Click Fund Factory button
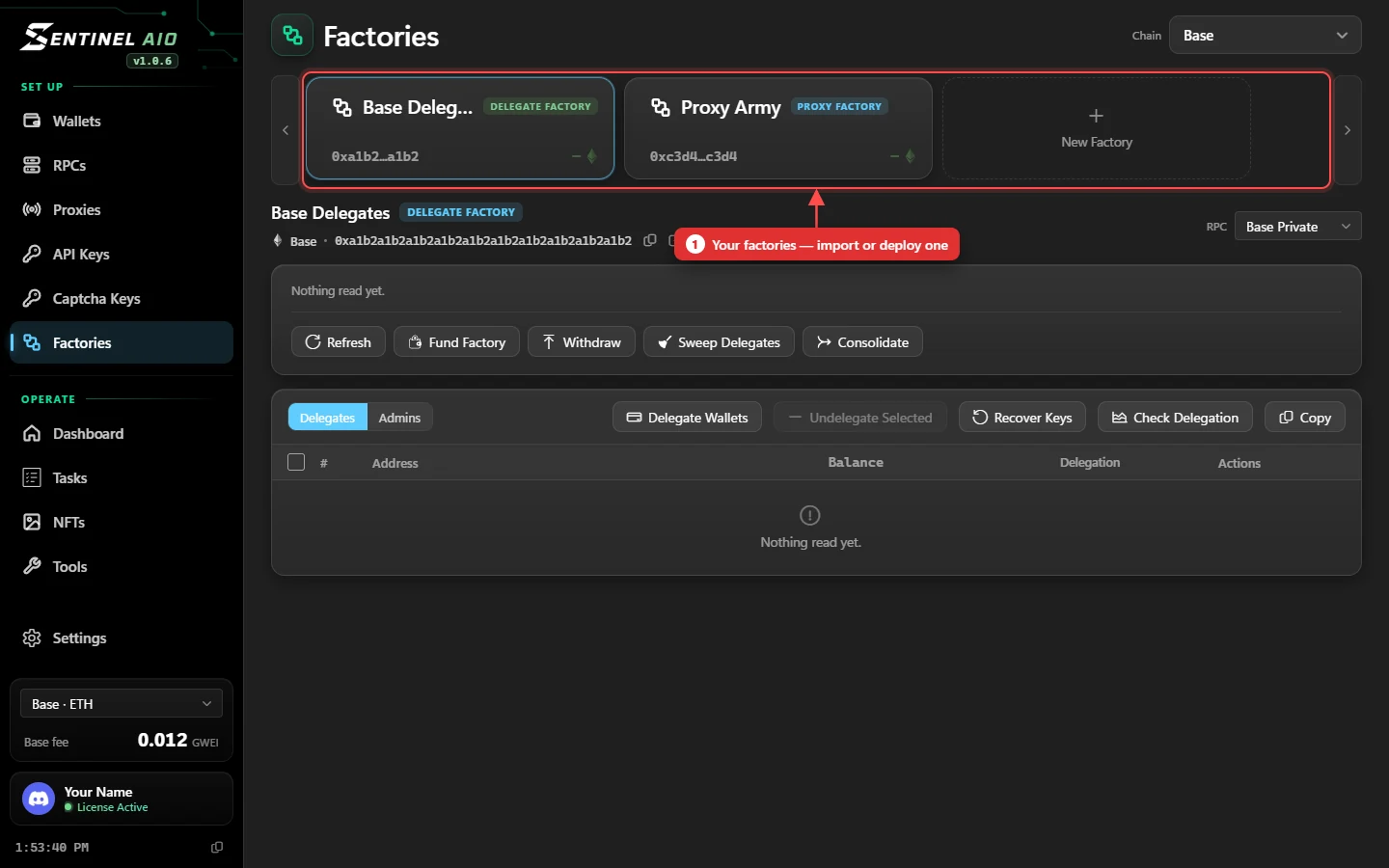 (x=457, y=342)
